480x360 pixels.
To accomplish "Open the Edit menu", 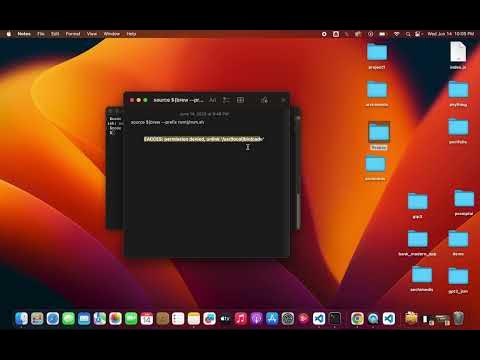I will click(55, 34).
